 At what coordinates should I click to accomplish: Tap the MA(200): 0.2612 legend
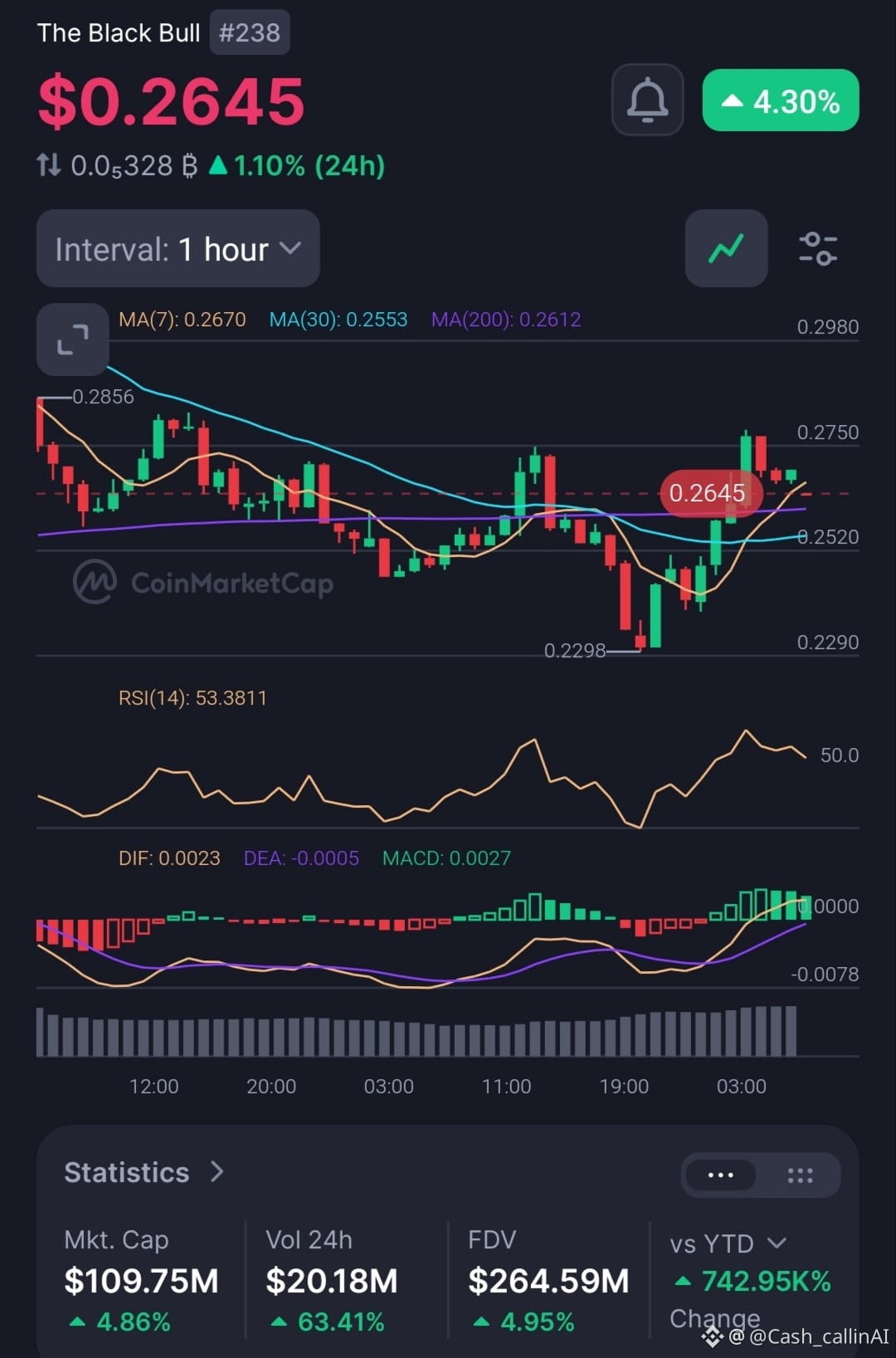[x=506, y=320]
